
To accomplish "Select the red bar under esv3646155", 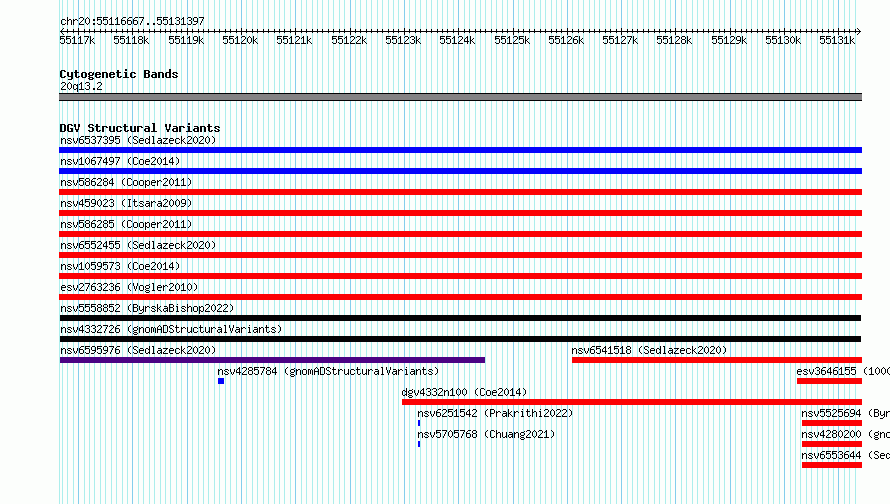I will (x=829, y=381).
